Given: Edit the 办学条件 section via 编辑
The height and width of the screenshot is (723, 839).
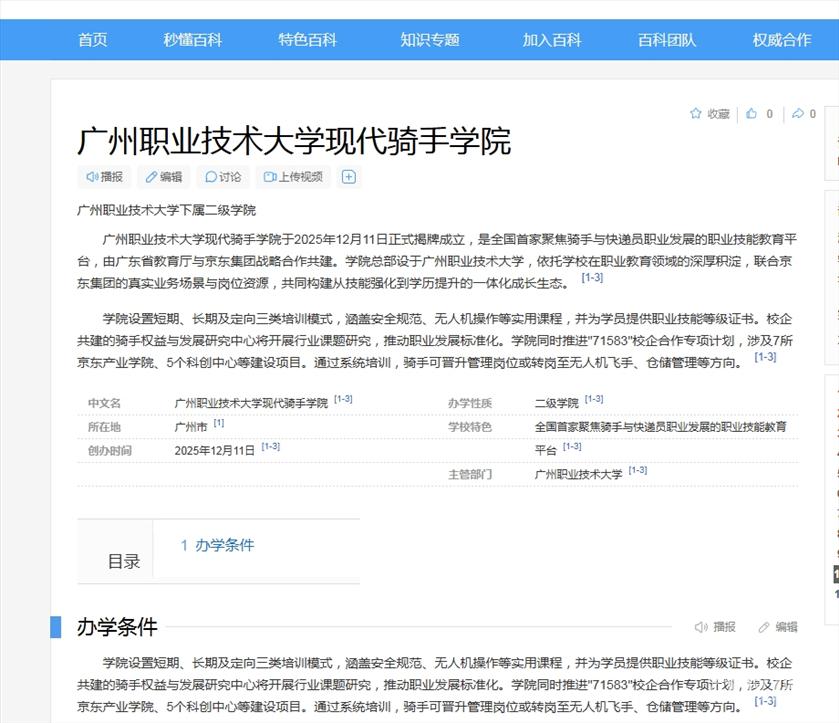Looking at the screenshot, I should [778, 627].
